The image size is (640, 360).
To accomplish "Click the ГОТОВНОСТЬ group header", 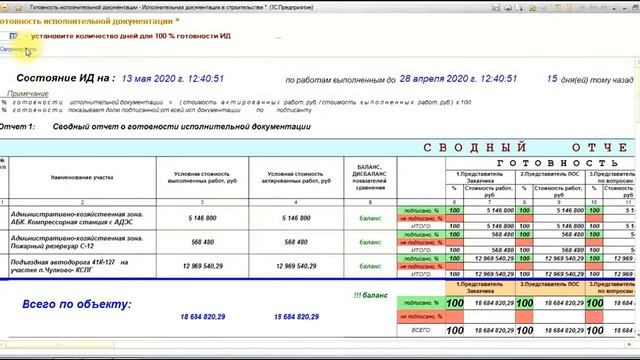I will [x=557, y=163].
